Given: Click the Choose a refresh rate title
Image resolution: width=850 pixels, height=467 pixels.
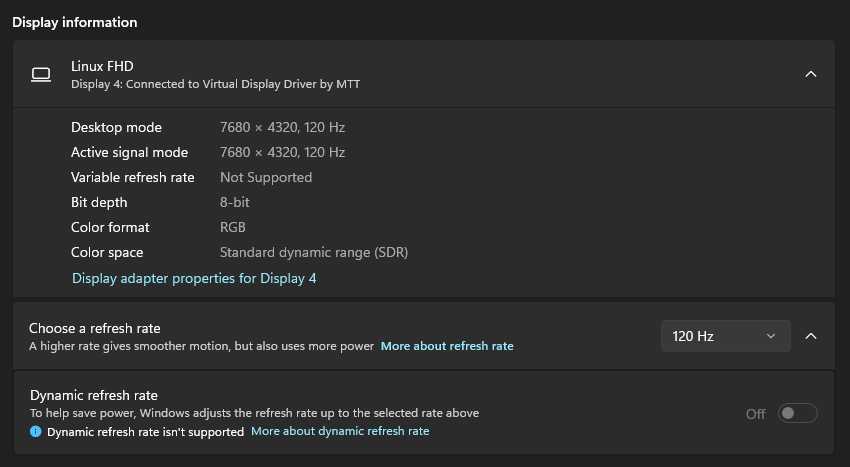Looking at the screenshot, I should (x=94, y=328).
